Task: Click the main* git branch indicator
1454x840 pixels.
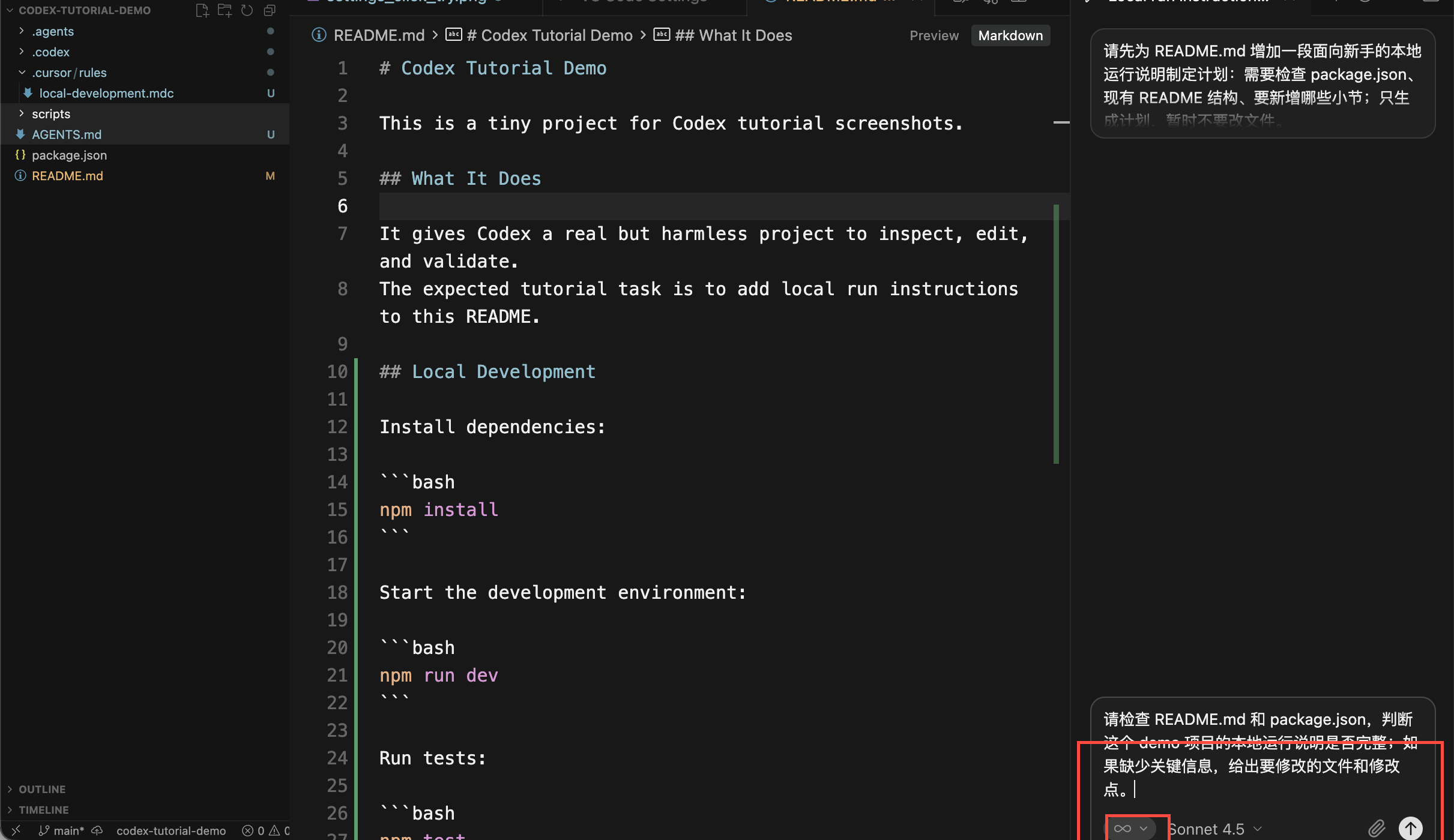Action: [61, 830]
